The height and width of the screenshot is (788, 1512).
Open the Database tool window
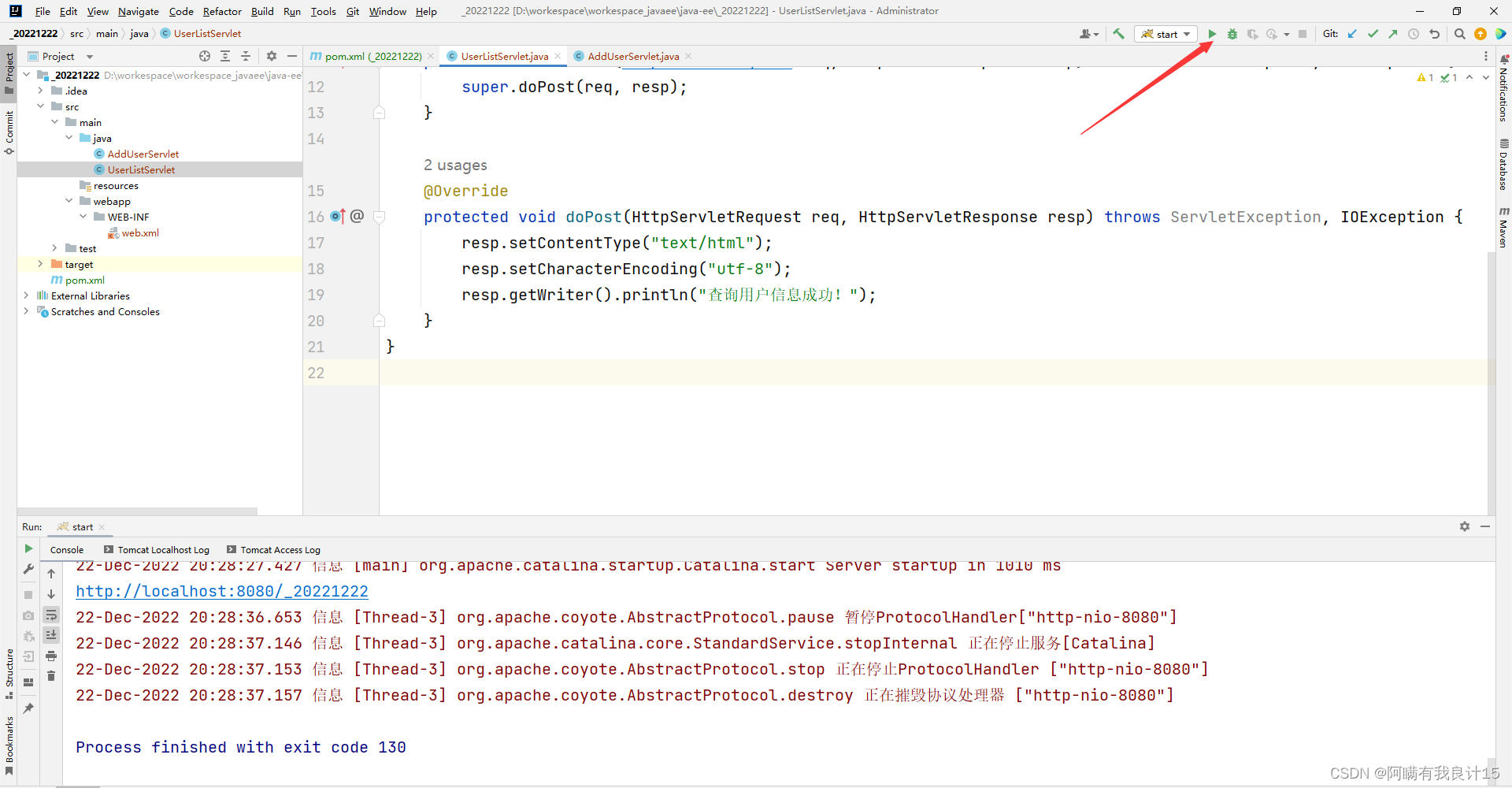[x=1503, y=165]
